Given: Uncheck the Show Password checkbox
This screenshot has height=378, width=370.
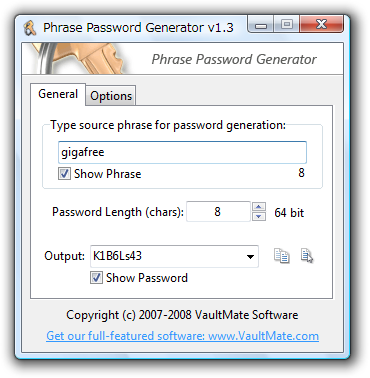Looking at the screenshot, I should coord(96,278).
